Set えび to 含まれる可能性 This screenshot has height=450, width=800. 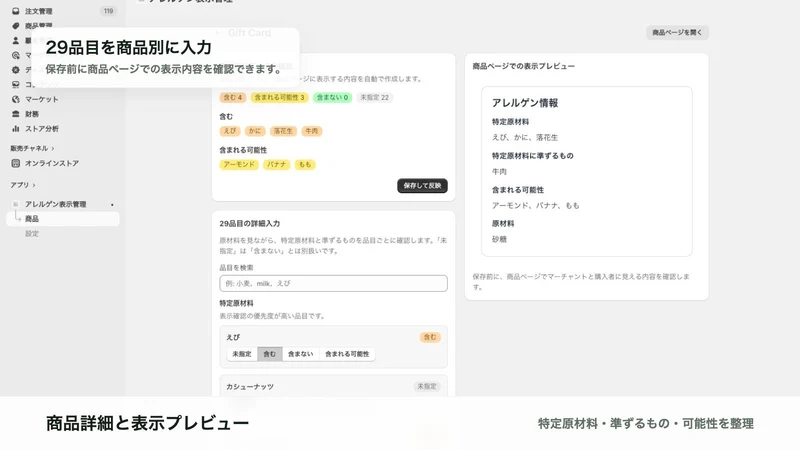tap(347, 354)
